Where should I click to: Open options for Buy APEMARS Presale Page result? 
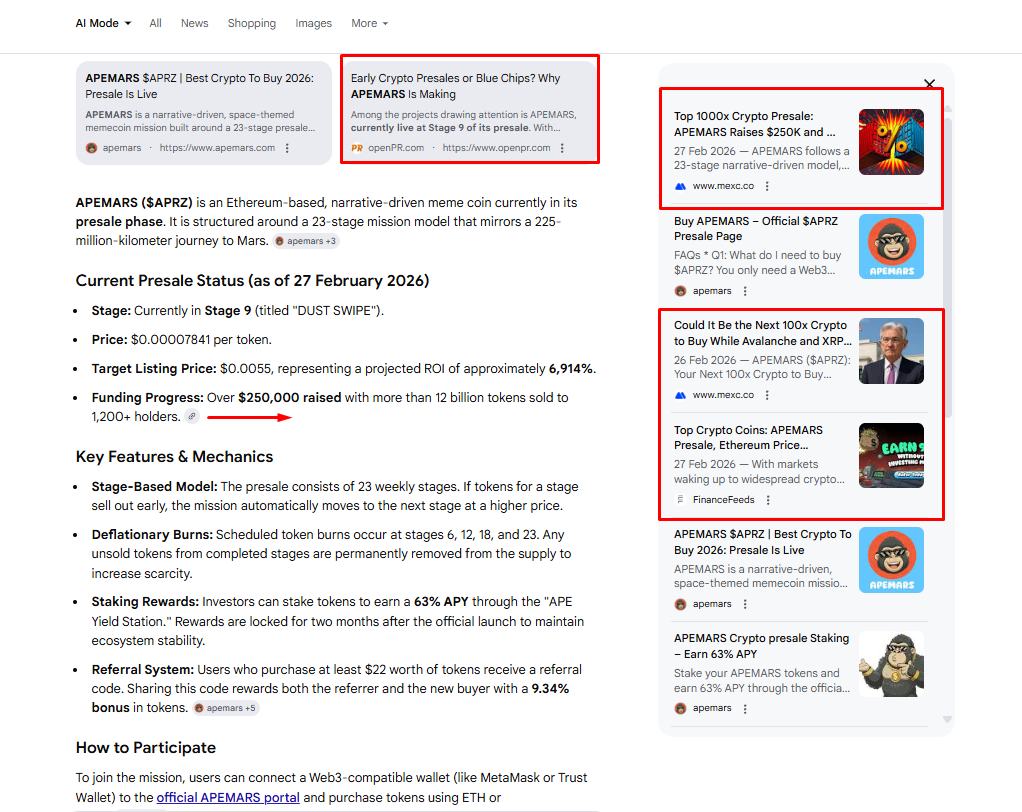coord(745,291)
